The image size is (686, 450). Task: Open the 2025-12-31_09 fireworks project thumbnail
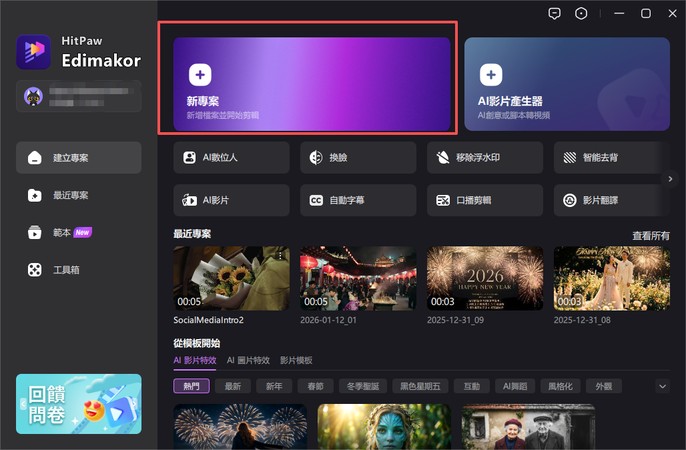(485, 278)
